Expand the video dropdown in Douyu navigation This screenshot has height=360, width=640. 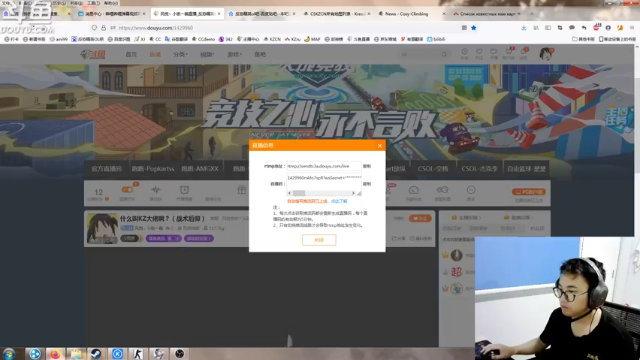tap(207, 54)
